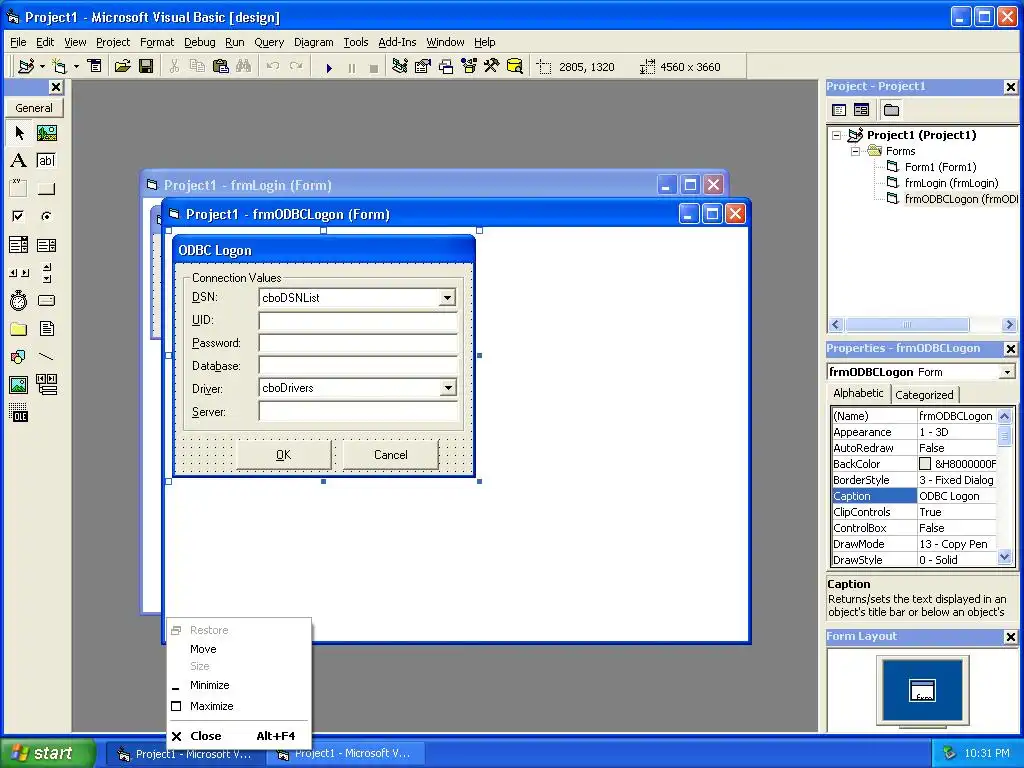The height and width of the screenshot is (768, 1024).
Task: Select the ComboBox tool in toolbox
Action: coord(19,245)
